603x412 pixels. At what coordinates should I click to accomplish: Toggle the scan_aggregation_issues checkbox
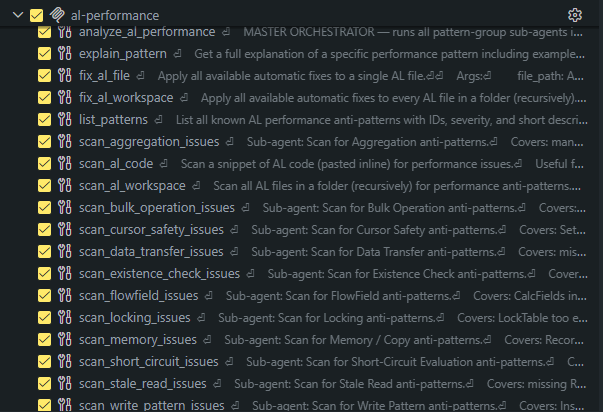(44, 142)
